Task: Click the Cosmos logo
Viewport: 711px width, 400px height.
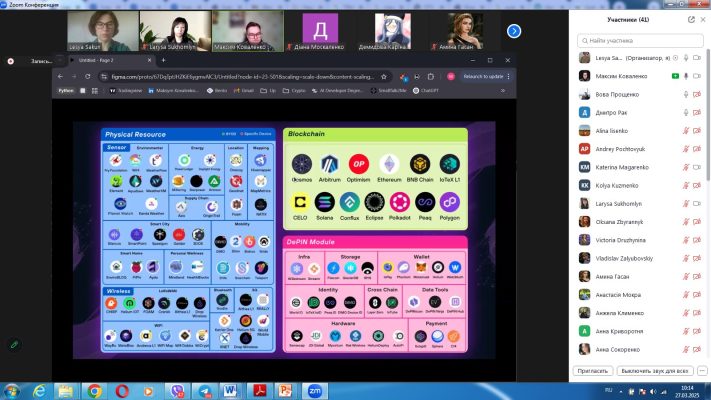Action: click(x=302, y=164)
